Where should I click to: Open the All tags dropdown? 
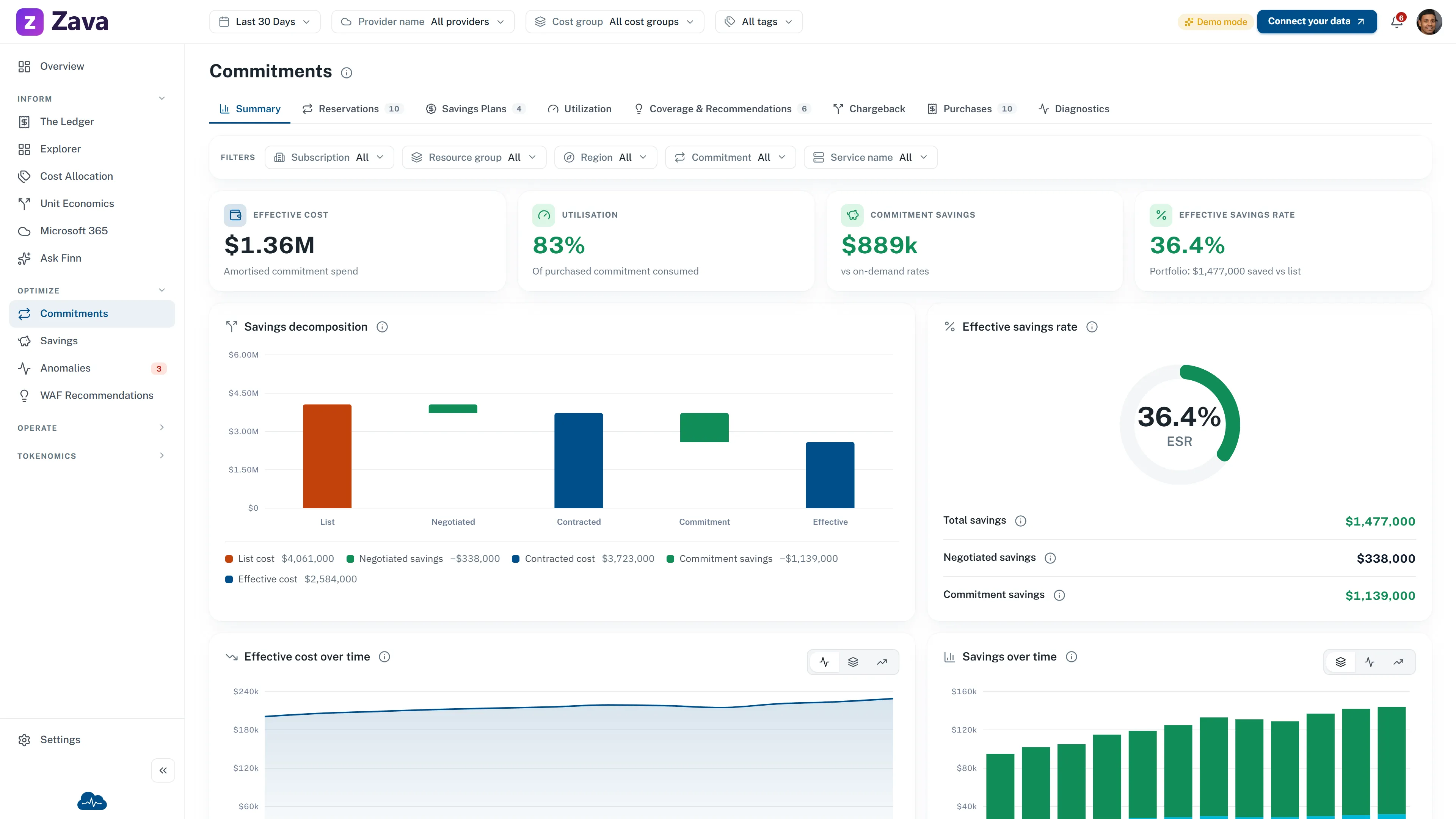[x=758, y=22]
